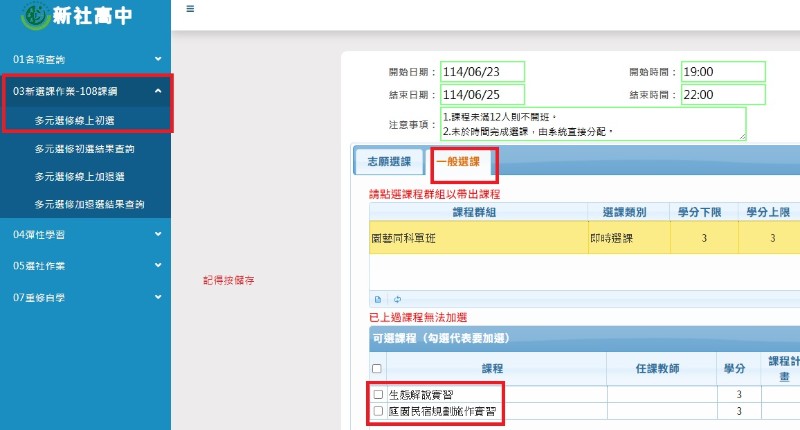
Task: Select the 一般選課 tab
Action: click(457, 162)
